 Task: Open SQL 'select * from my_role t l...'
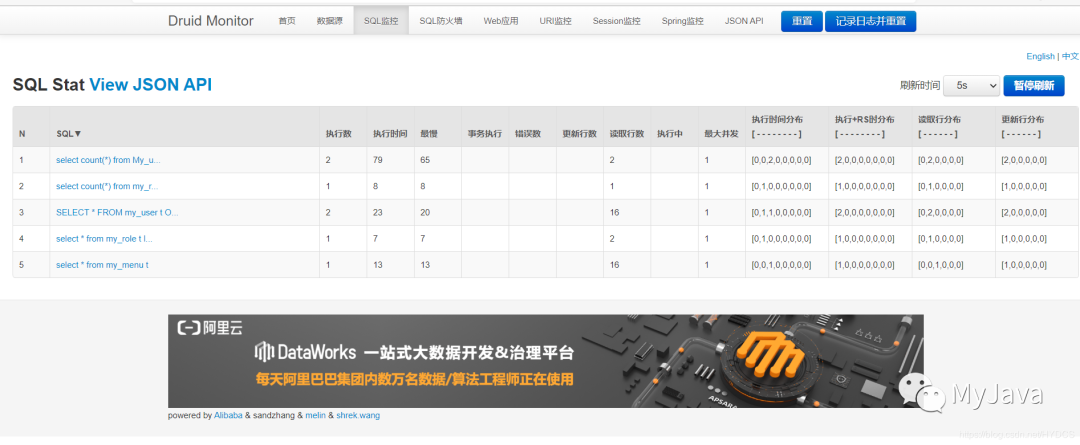click(104, 239)
